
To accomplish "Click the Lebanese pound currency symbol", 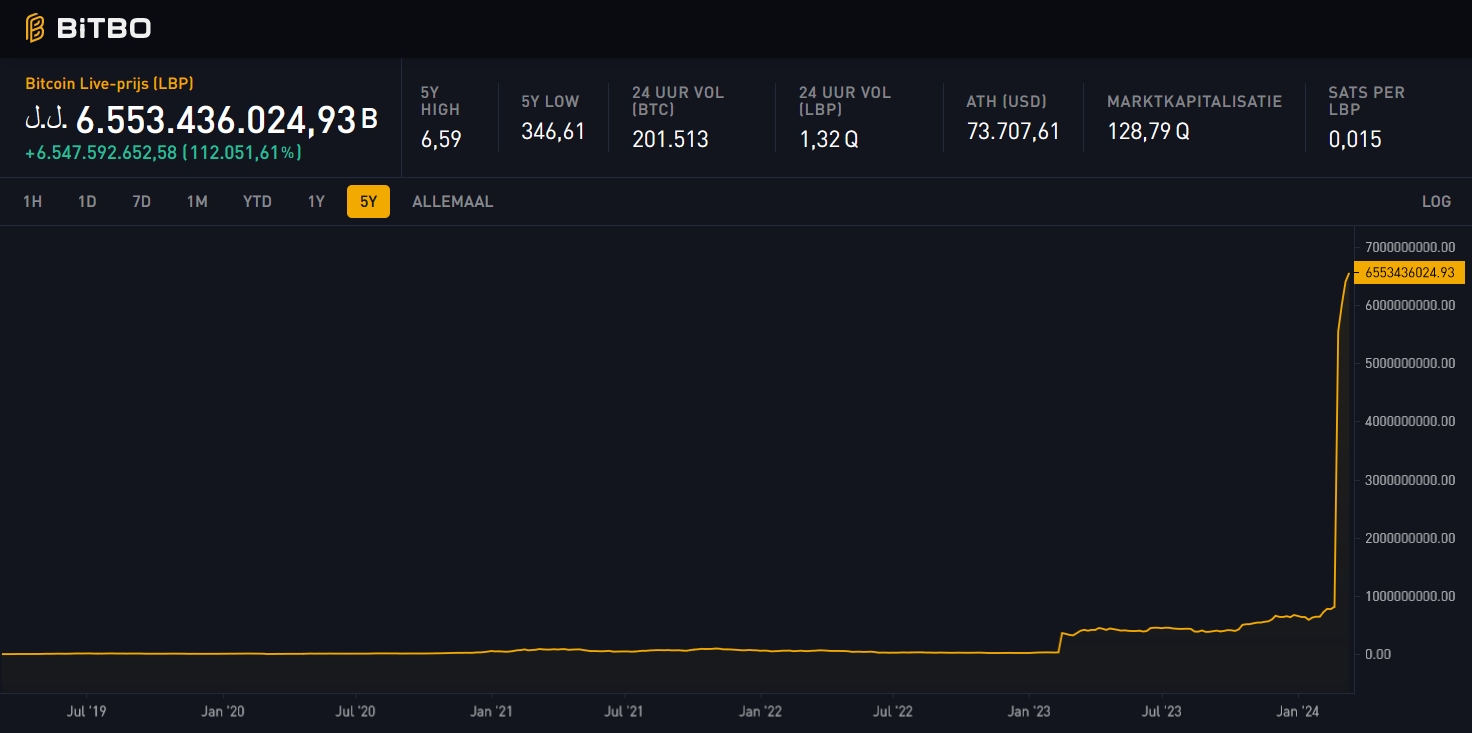I will [x=46, y=120].
